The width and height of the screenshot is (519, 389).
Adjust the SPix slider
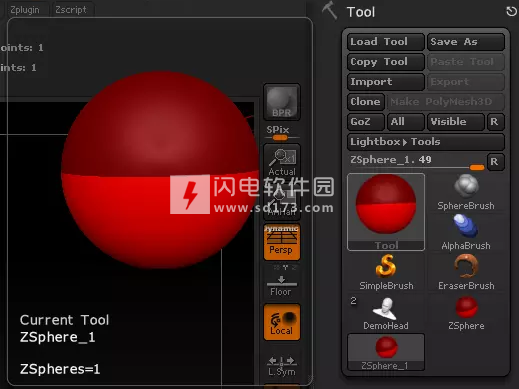click(x=282, y=133)
